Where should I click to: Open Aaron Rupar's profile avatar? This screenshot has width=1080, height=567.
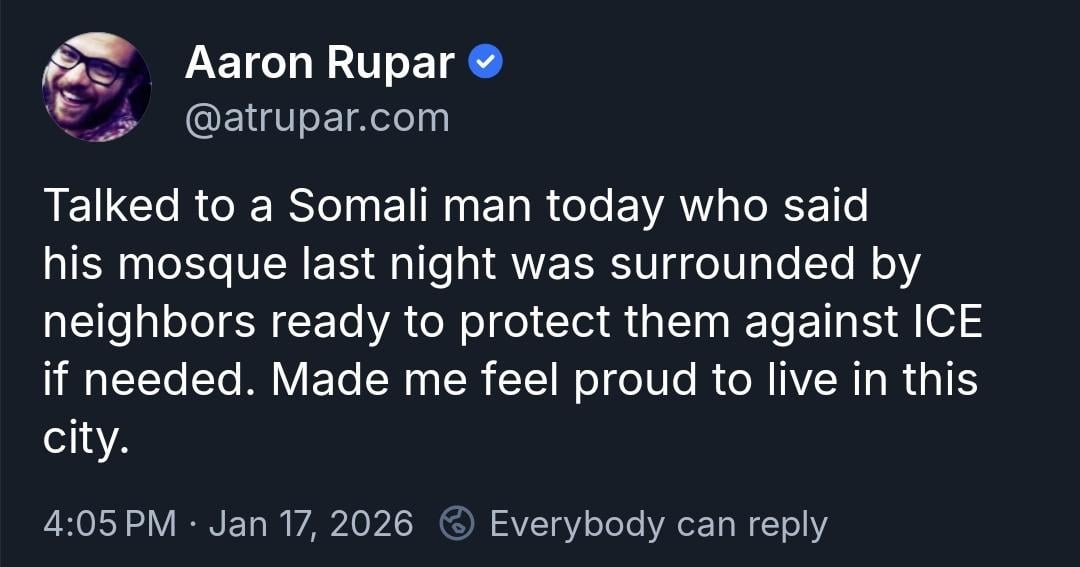[96, 87]
